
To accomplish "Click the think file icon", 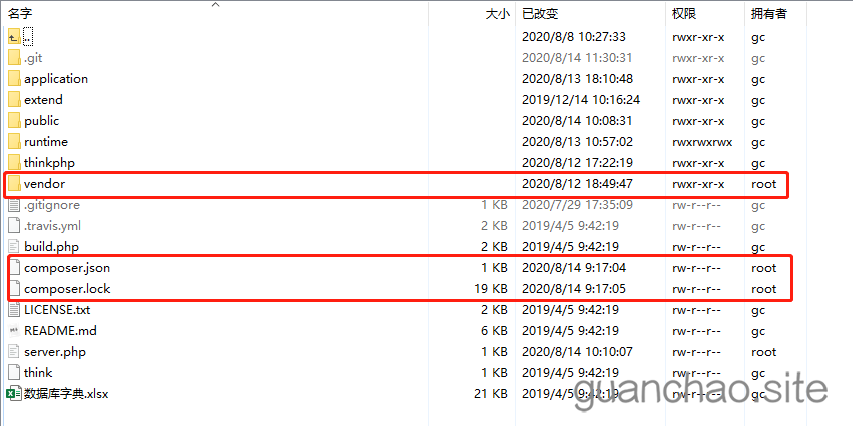I will point(14,373).
